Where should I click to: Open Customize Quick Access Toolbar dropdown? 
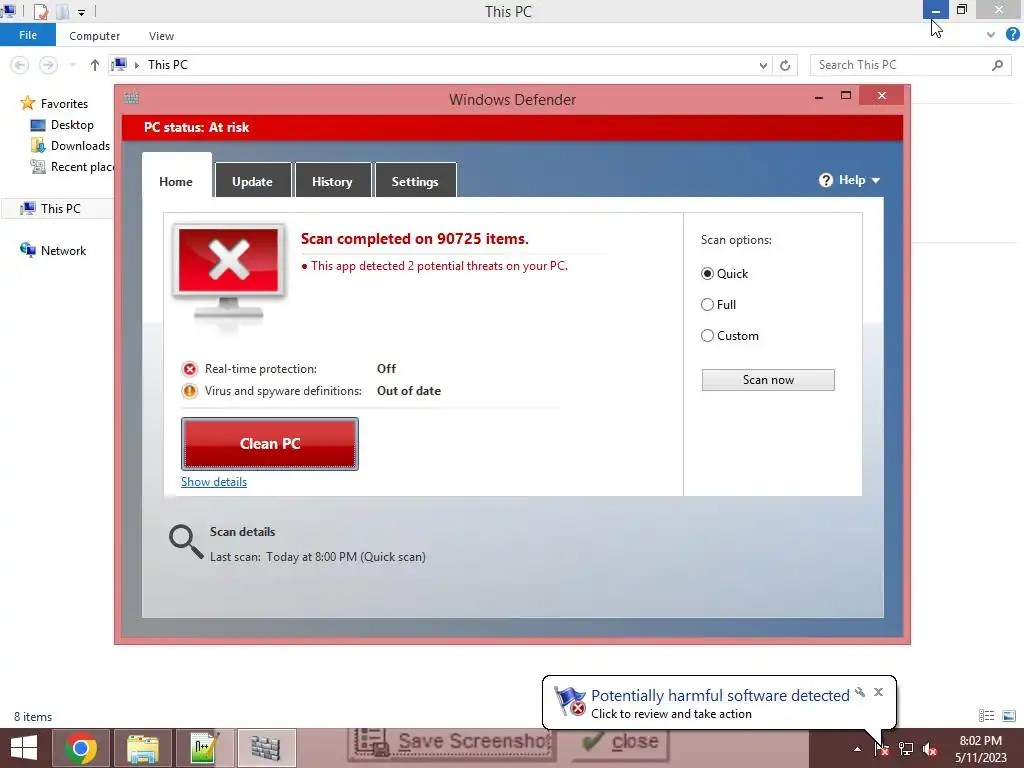click(x=81, y=12)
